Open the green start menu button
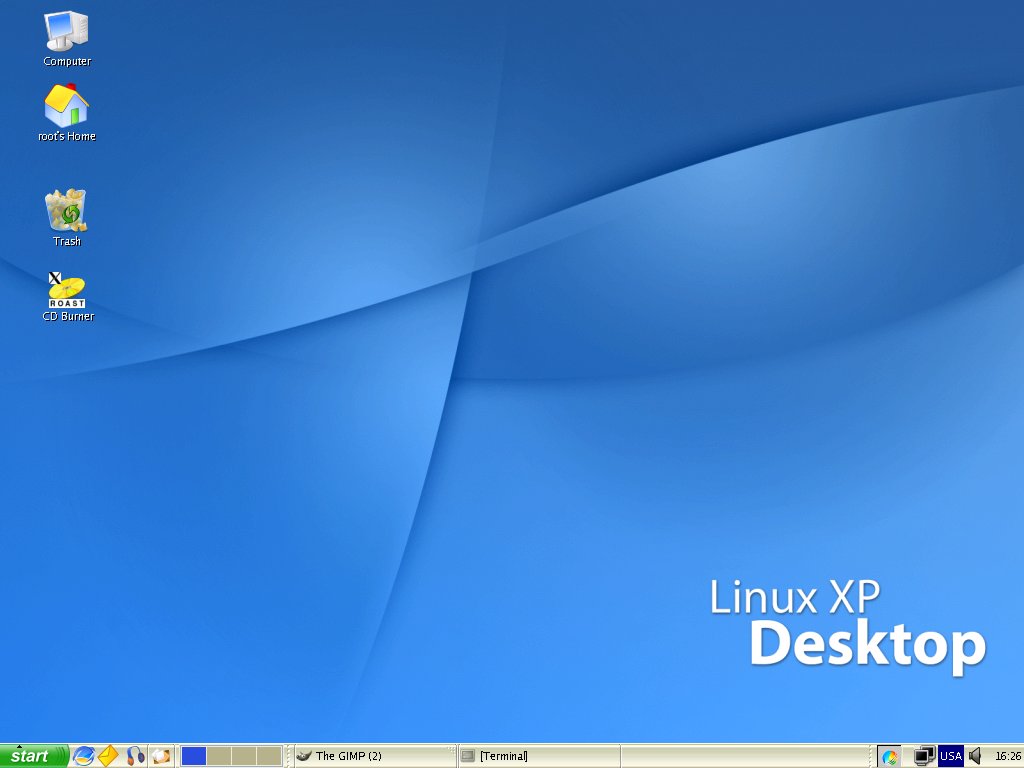 (x=34, y=756)
